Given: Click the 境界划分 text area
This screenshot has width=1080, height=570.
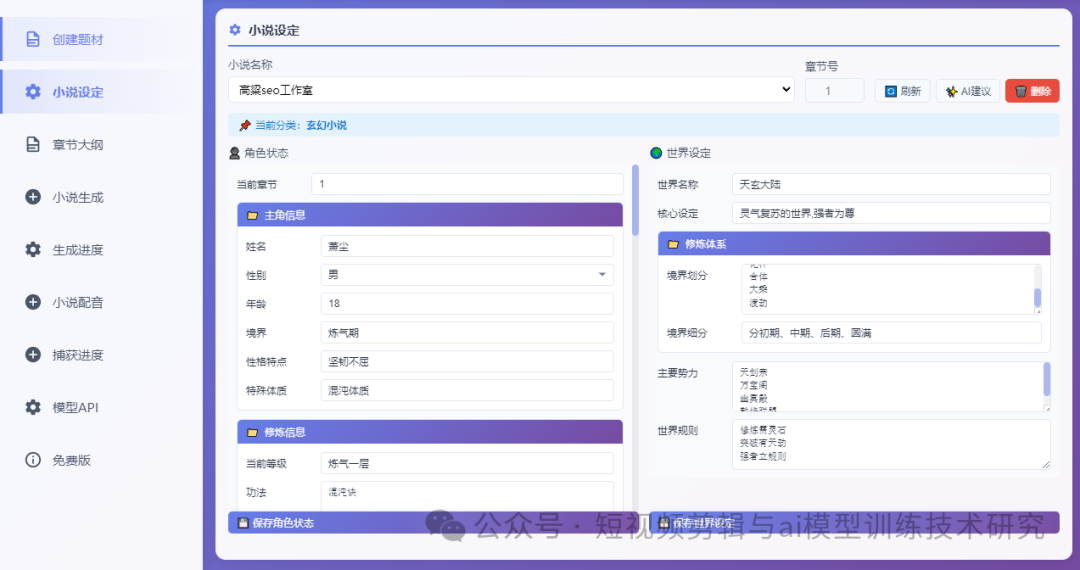Looking at the screenshot, I should (891, 289).
